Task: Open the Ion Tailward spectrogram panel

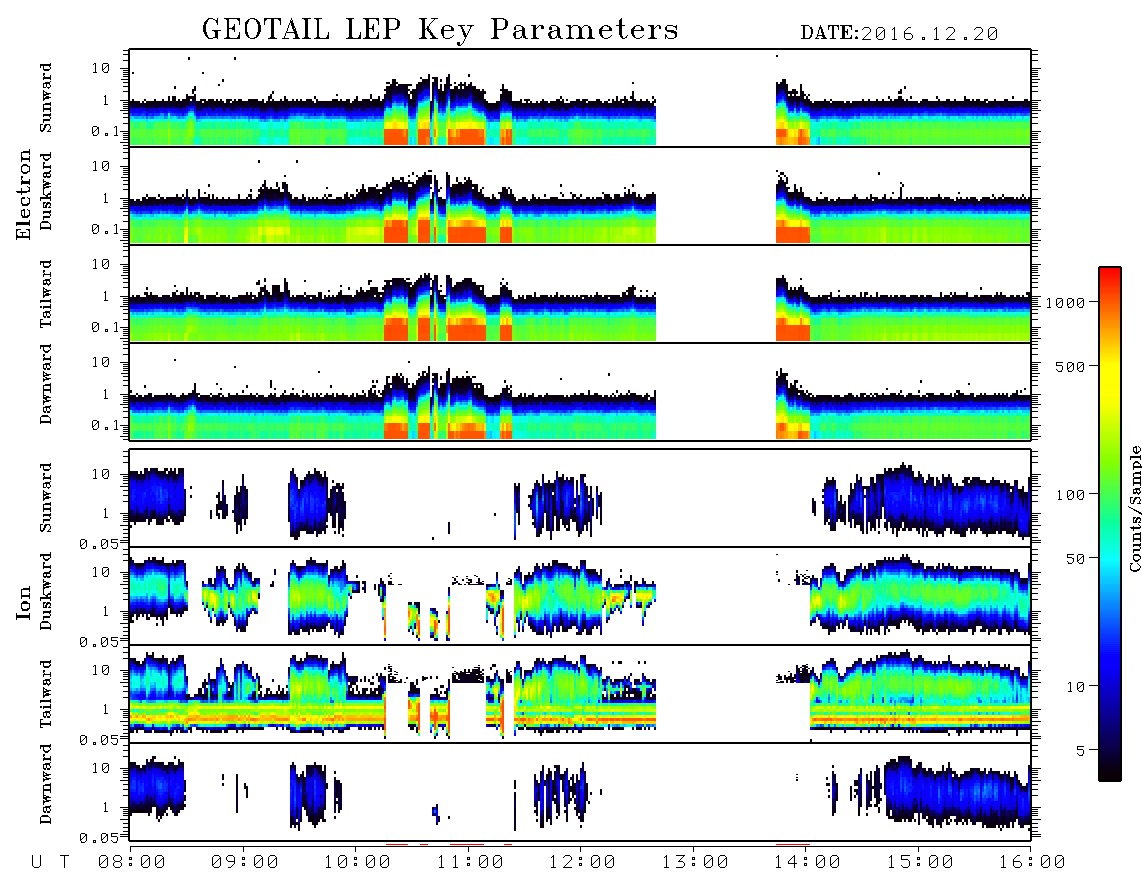Action: pyautogui.click(x=580, y=694)
